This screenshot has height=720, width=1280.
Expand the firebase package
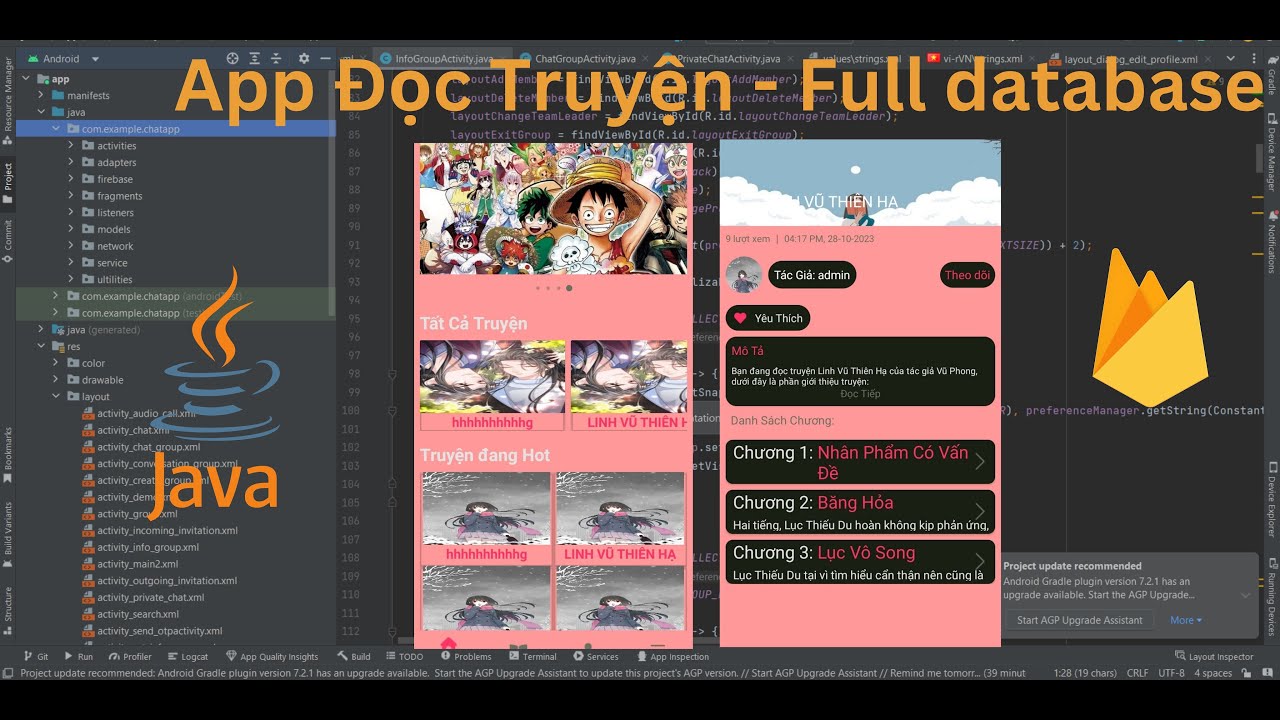[x=71, y=179]
